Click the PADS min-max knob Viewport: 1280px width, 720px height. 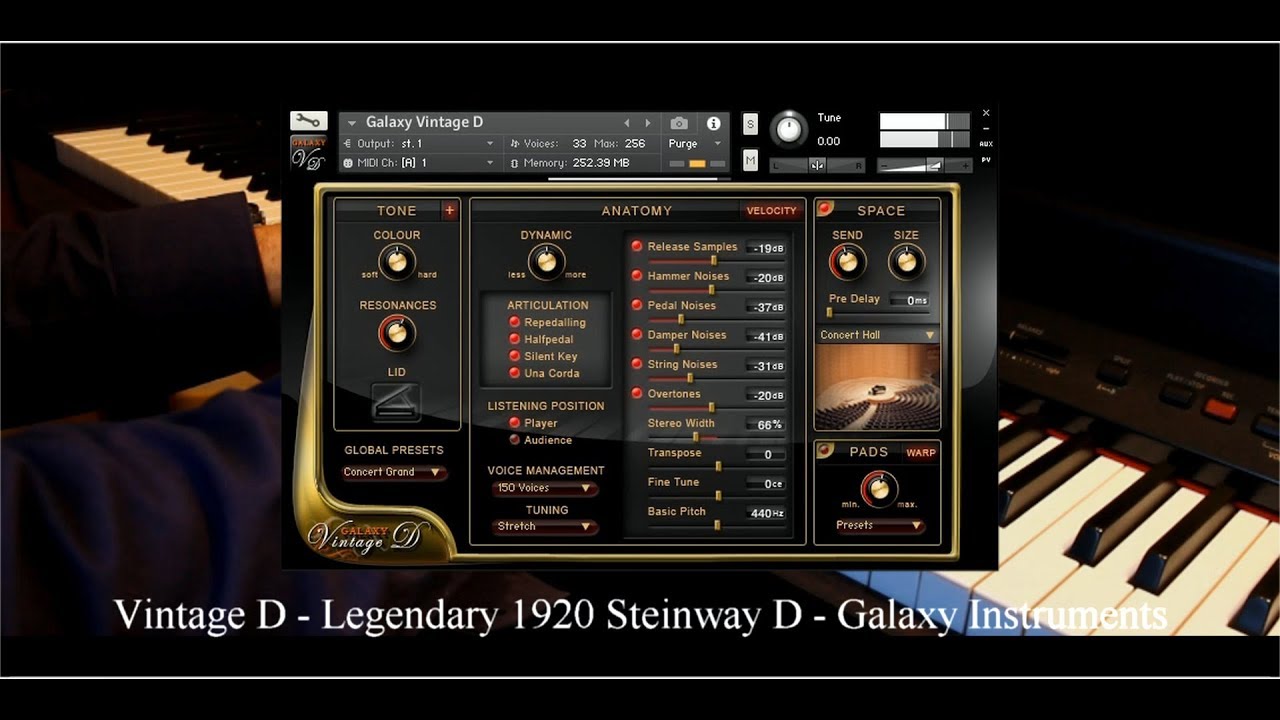(x=879, y=488)
